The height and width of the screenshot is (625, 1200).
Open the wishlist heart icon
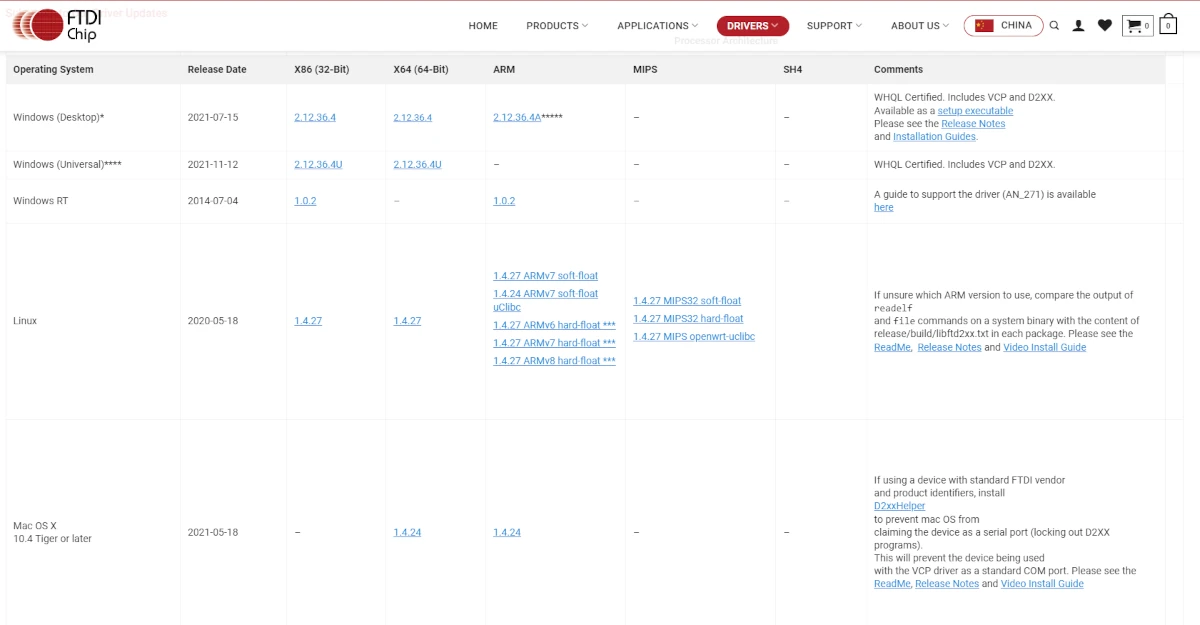point(1104,26)
